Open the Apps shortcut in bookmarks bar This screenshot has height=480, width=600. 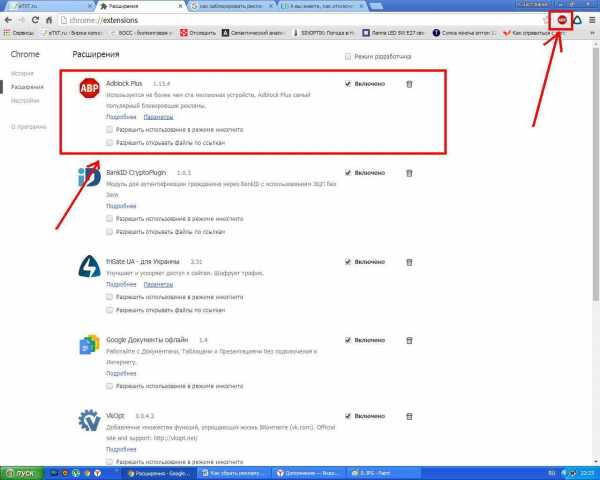(x=18, y=33)
